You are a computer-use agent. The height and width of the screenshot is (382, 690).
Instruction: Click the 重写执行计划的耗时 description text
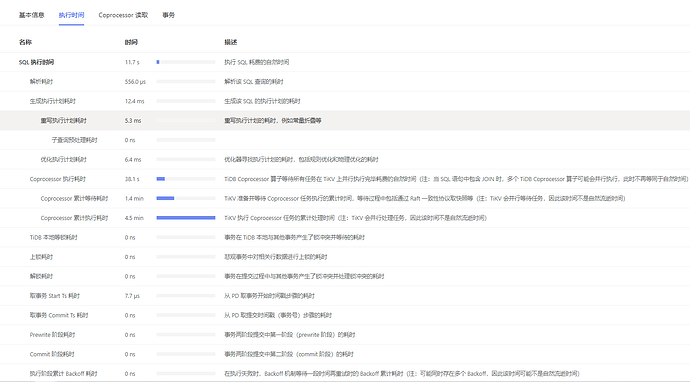[x=273, y=121]
